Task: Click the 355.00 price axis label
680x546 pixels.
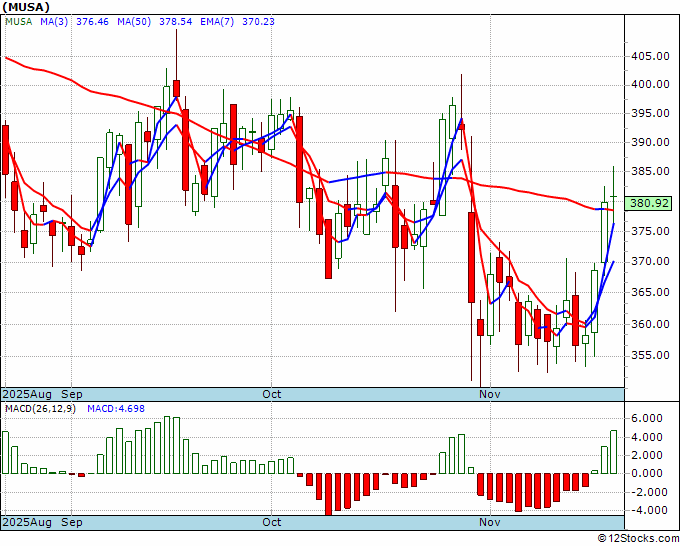Action: pyautogui.click(x=650, y=355)
